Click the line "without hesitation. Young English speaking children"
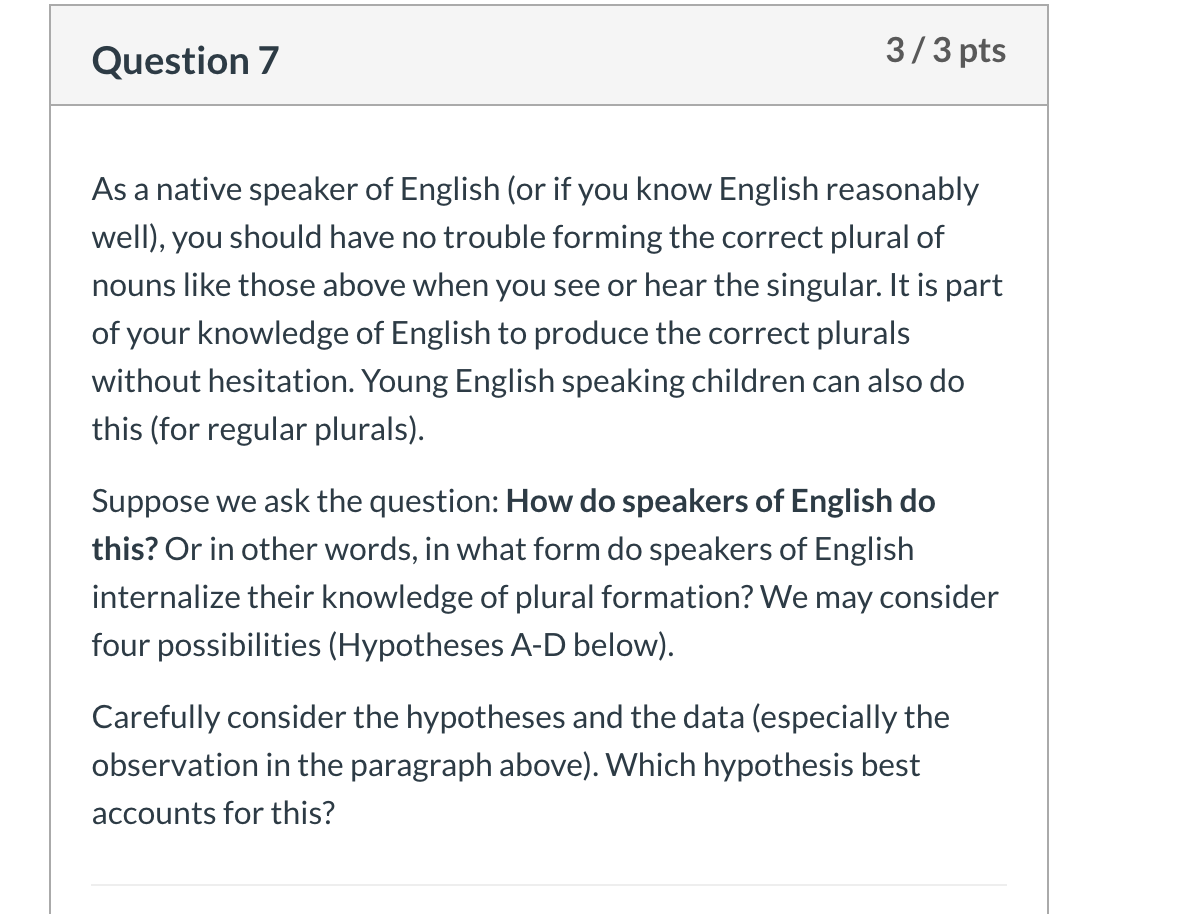1198x914 pixels. pos(528,381)
